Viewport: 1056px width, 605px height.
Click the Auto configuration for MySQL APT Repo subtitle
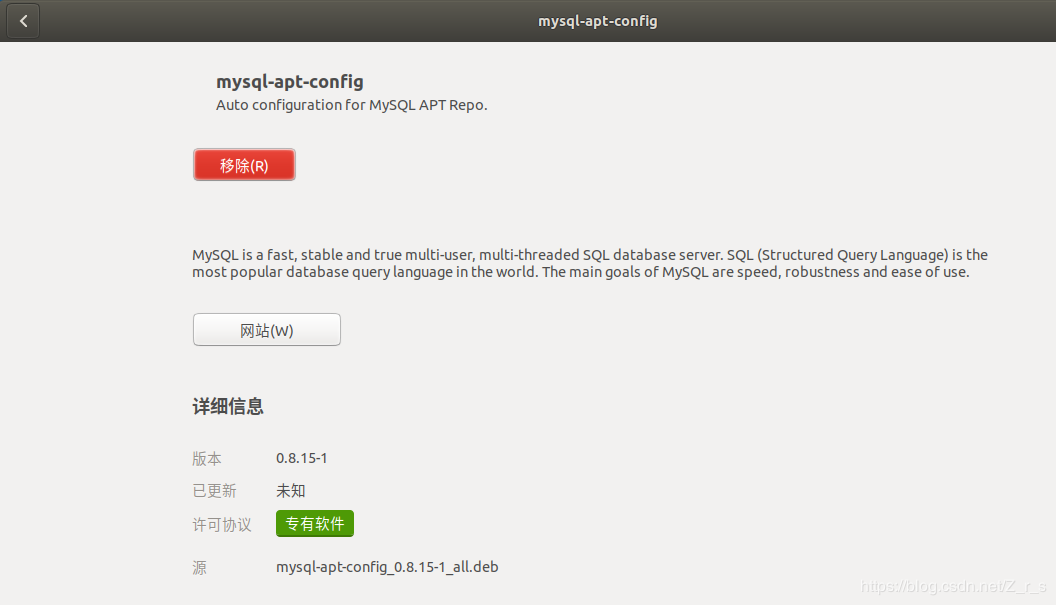[x=352, y=105]
